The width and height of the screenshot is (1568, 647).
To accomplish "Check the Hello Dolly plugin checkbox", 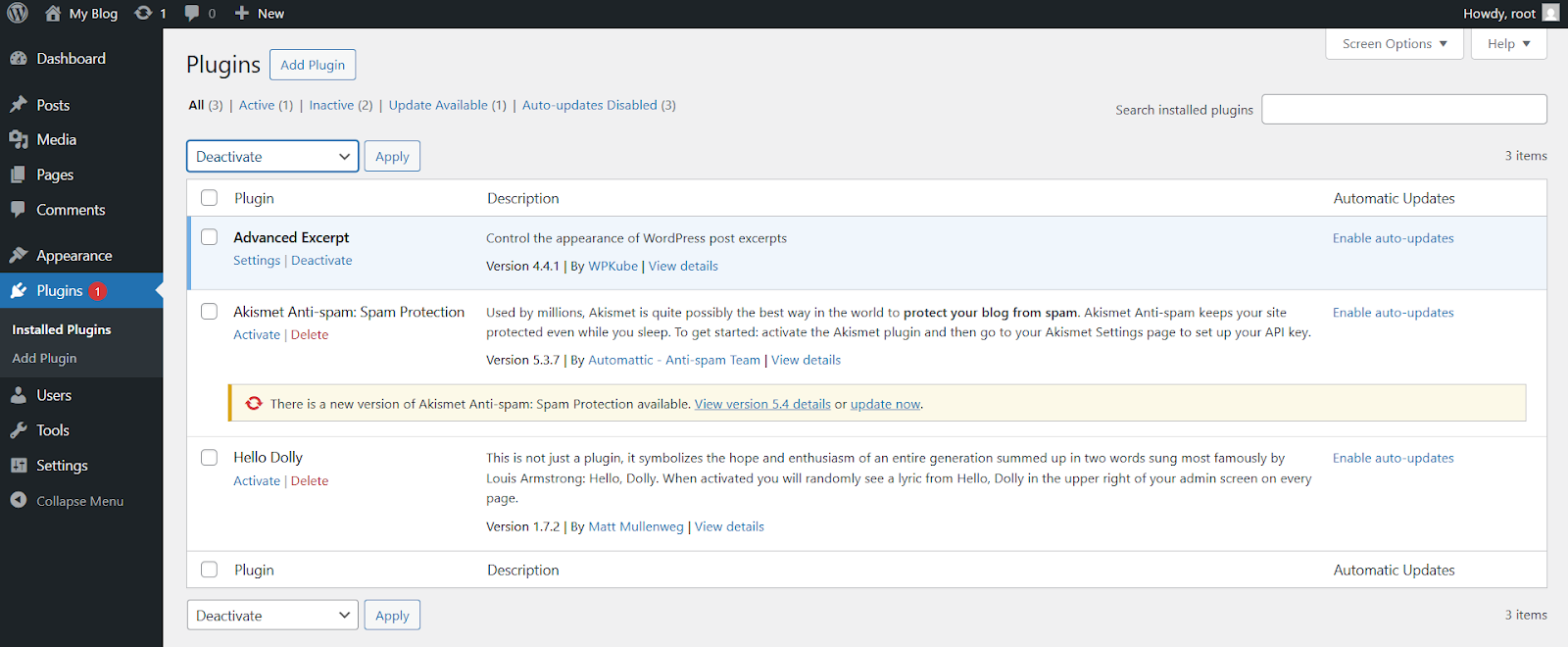I will pos(209,458).
